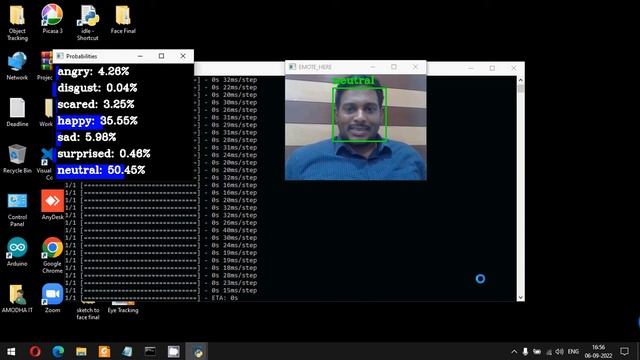Open the idle - Shortcut Python icon
Image resolution: width=640 pixels, height=360 pixels.
pyautogui.click(x=87, y=22)
